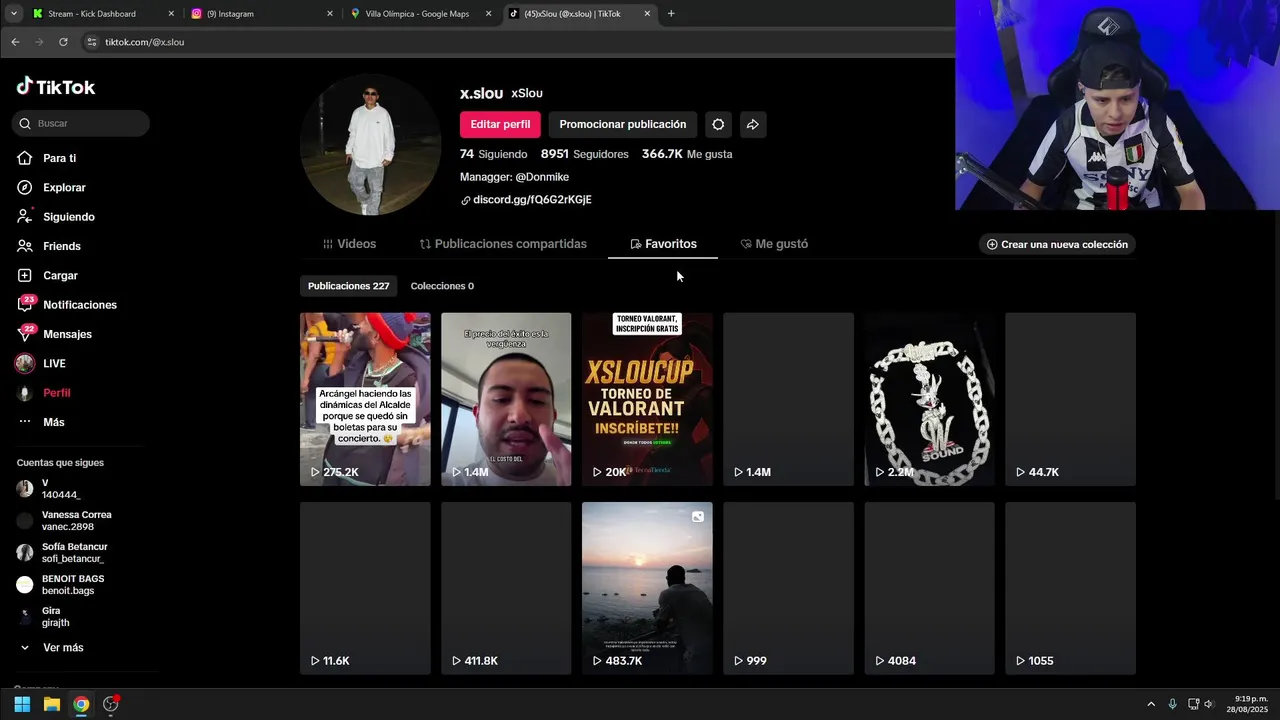Click Promocionar publicación button
The width and height of the screenshot is (1280, 720).
[622, 124]
